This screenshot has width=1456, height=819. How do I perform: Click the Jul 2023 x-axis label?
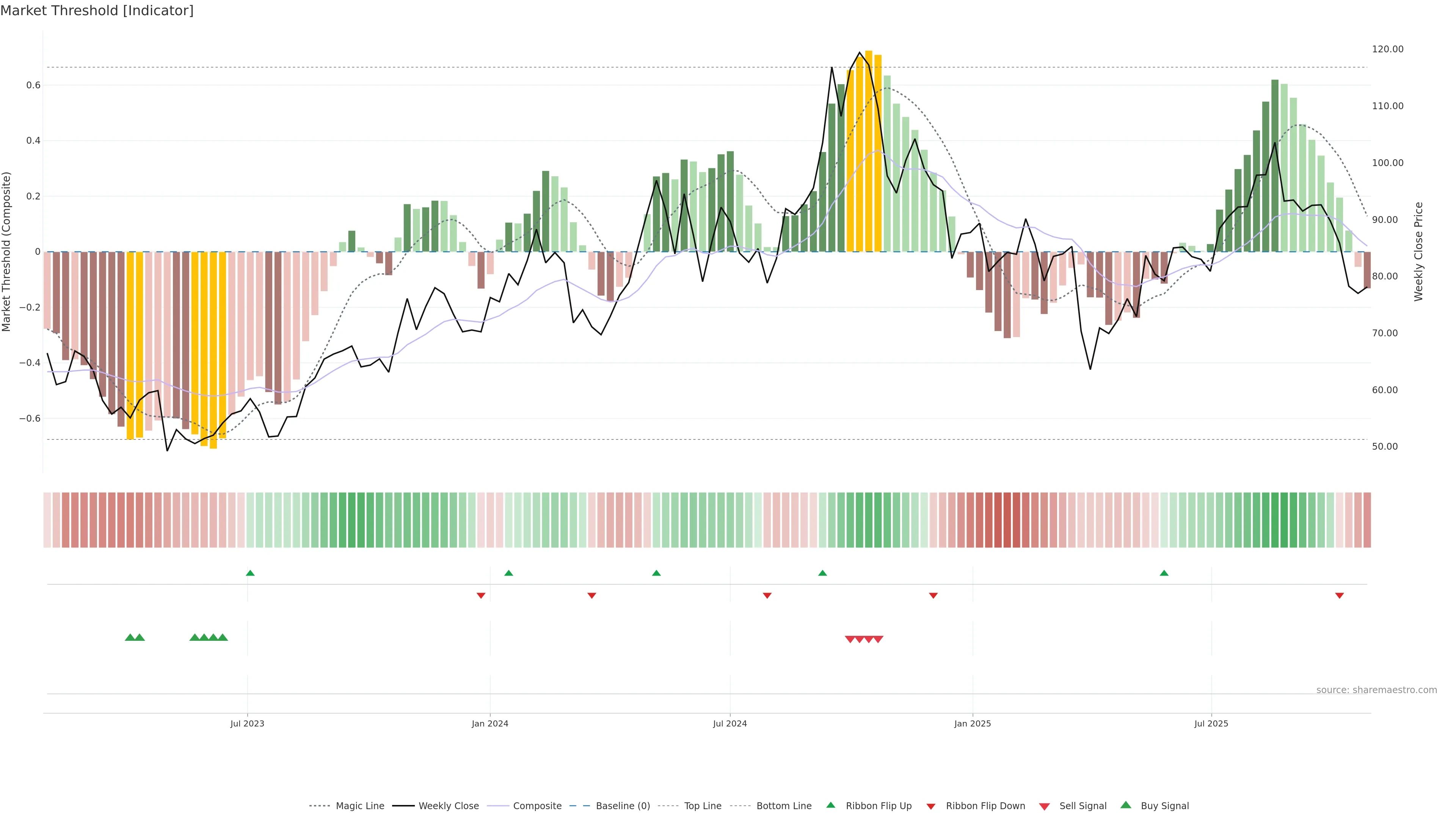click(x=247, y=723)
